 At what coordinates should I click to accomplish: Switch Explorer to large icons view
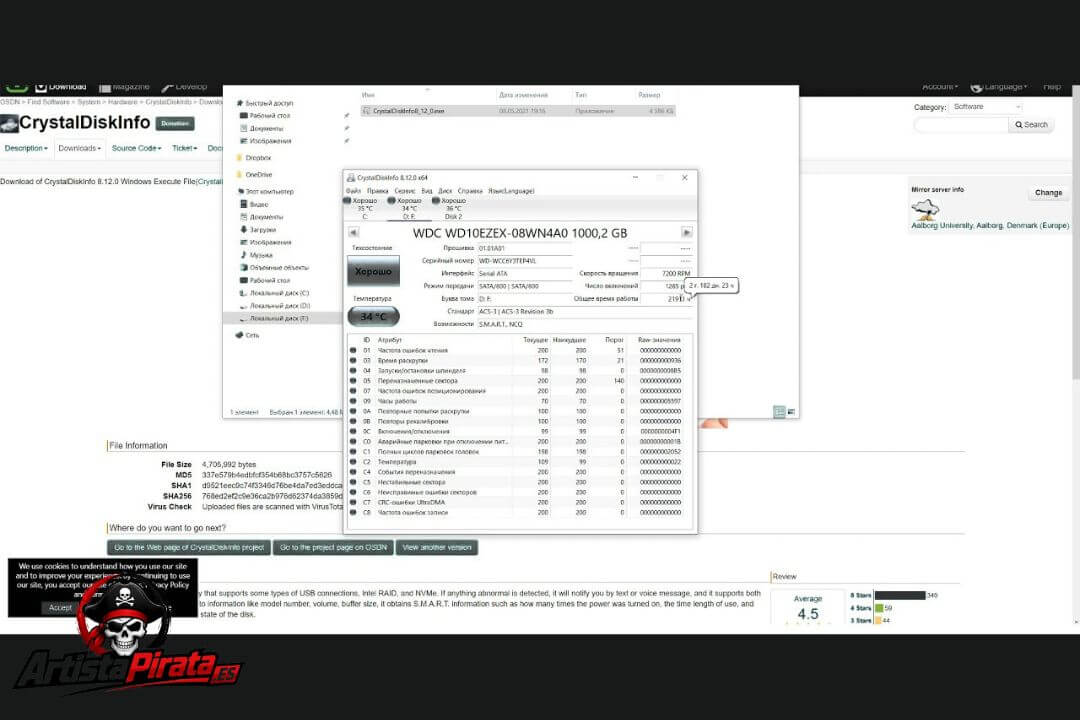pos(791,411)
